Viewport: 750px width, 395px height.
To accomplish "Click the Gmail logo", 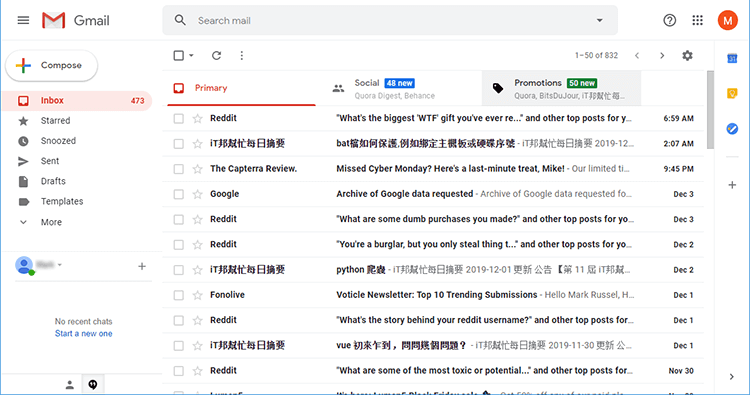I will pos(76,21).
